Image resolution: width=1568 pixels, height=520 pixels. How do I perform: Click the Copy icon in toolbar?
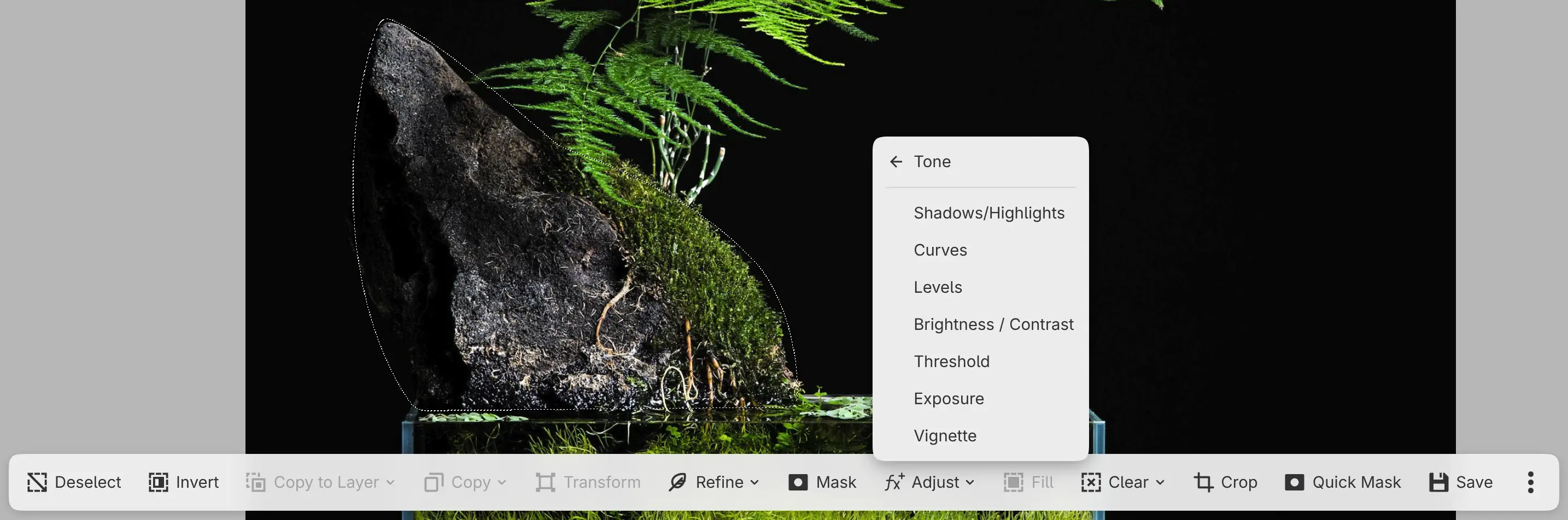[434, 482]
